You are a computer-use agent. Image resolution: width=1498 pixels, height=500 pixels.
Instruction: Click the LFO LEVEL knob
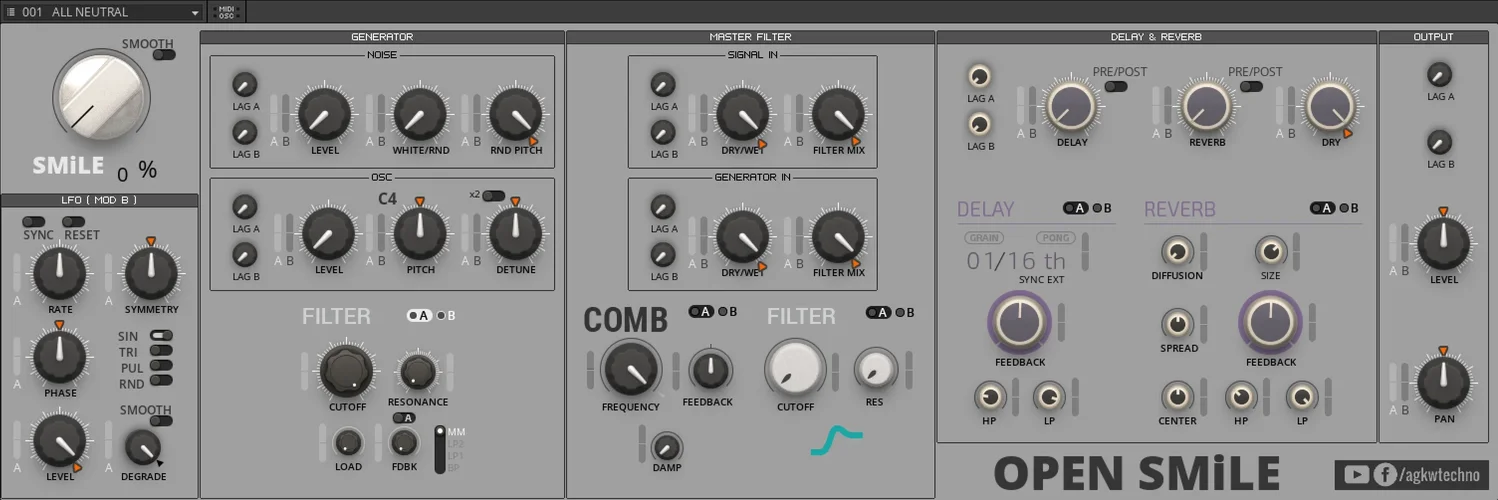coord(59,442)
